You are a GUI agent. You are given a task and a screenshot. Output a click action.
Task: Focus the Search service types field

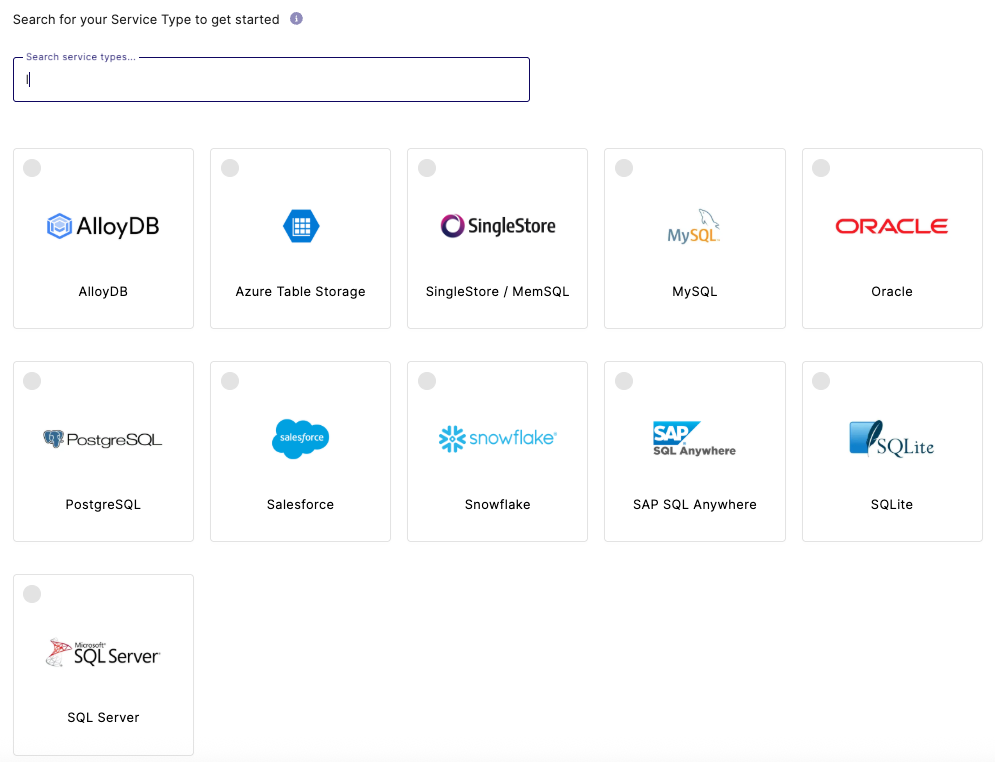271,80
